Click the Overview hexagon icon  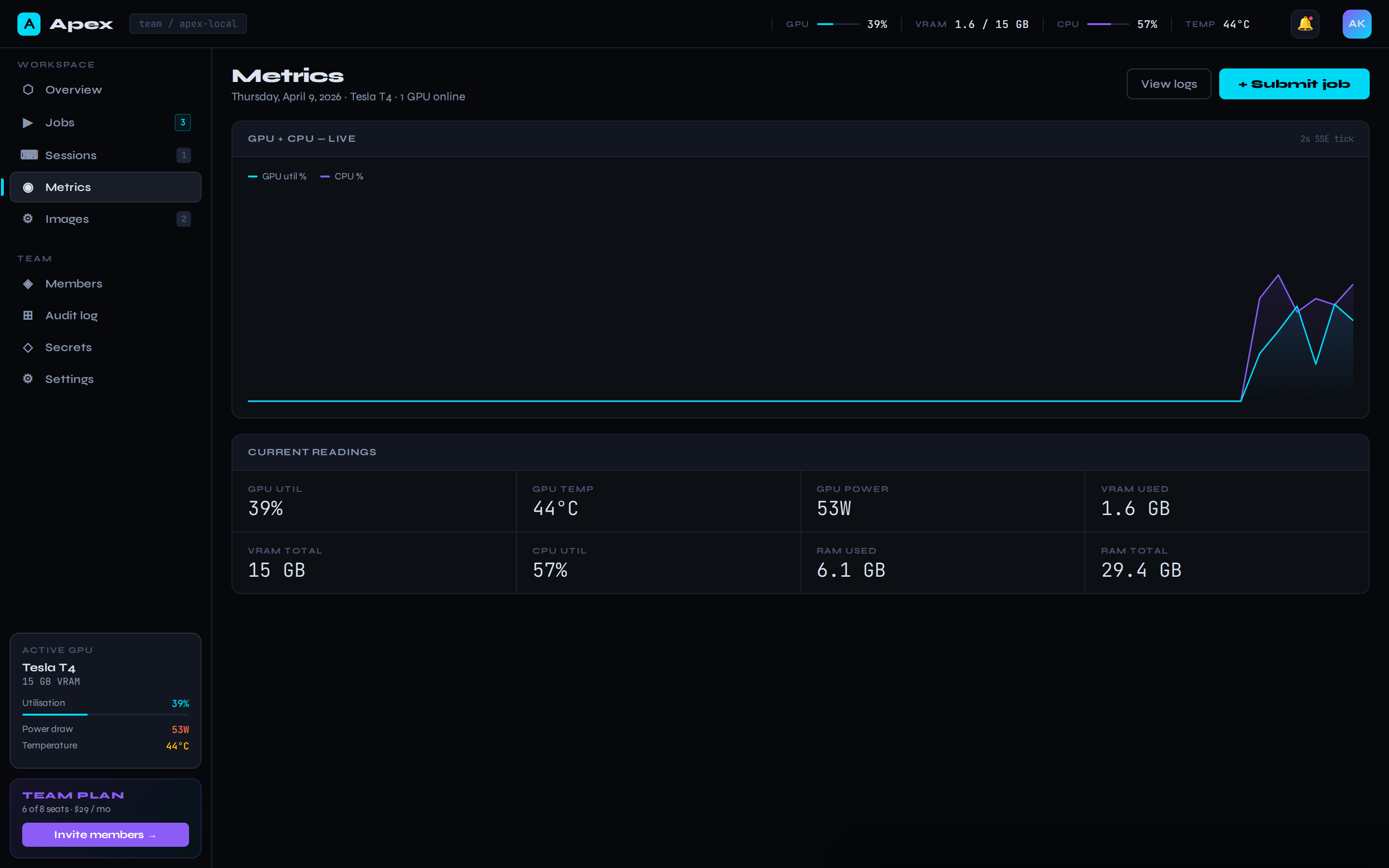tap(27, 89)
